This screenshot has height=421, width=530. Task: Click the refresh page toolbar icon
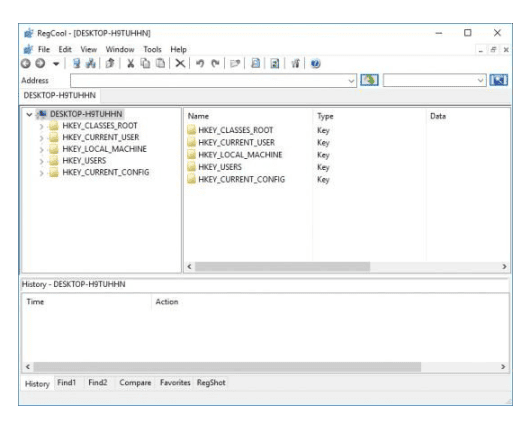(x=275, y=64)
